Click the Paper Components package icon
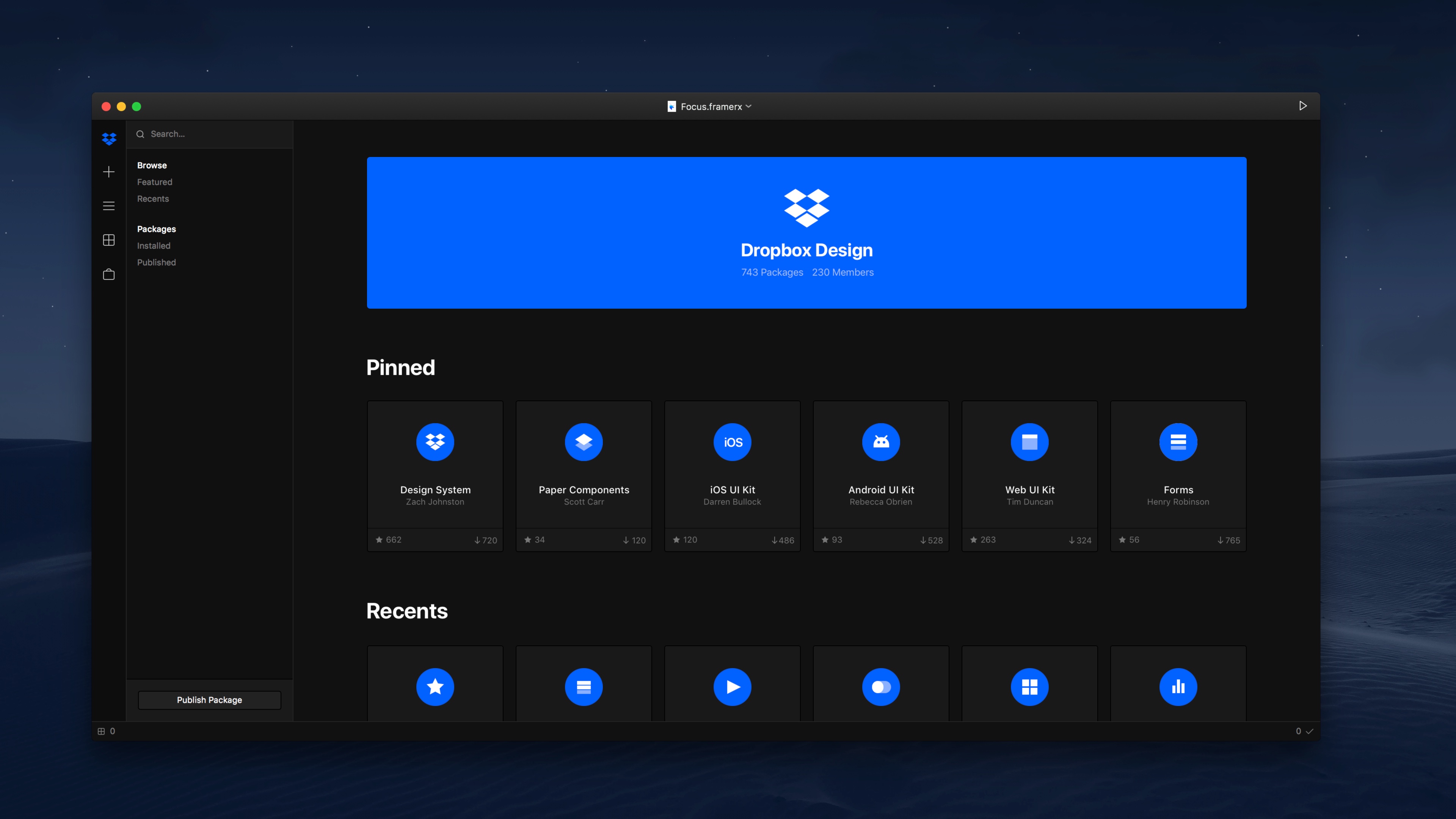Viewport: 1456px width, 819px height. tap(584, 442)
